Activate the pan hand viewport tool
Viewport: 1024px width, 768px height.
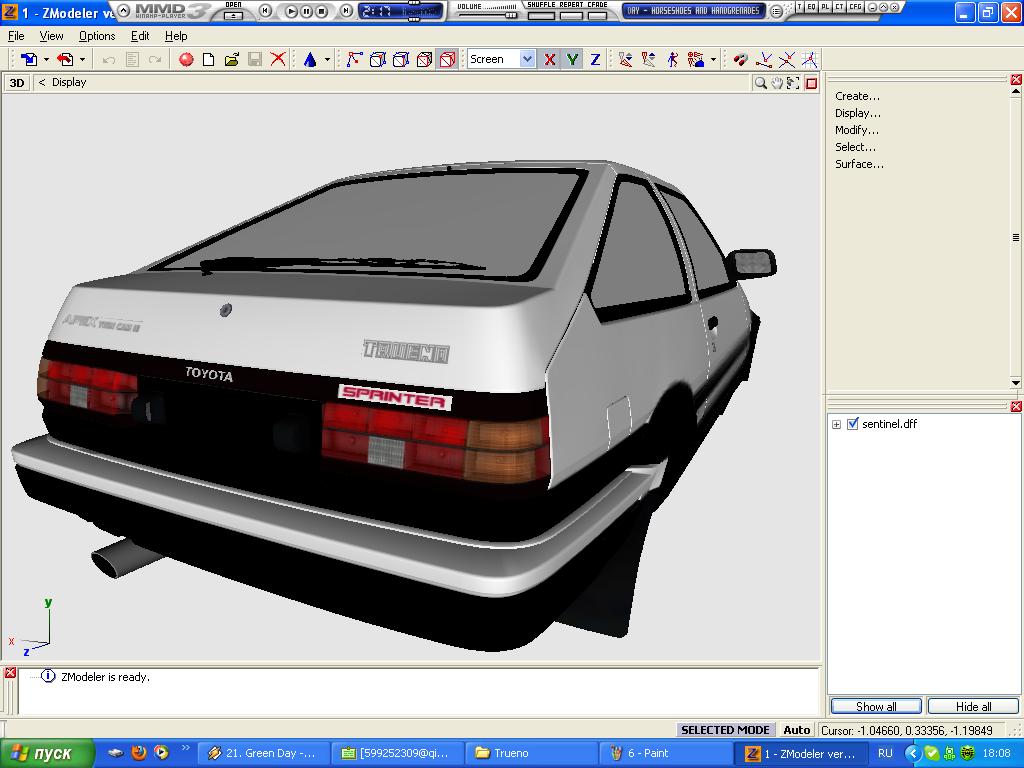(777, 83)
